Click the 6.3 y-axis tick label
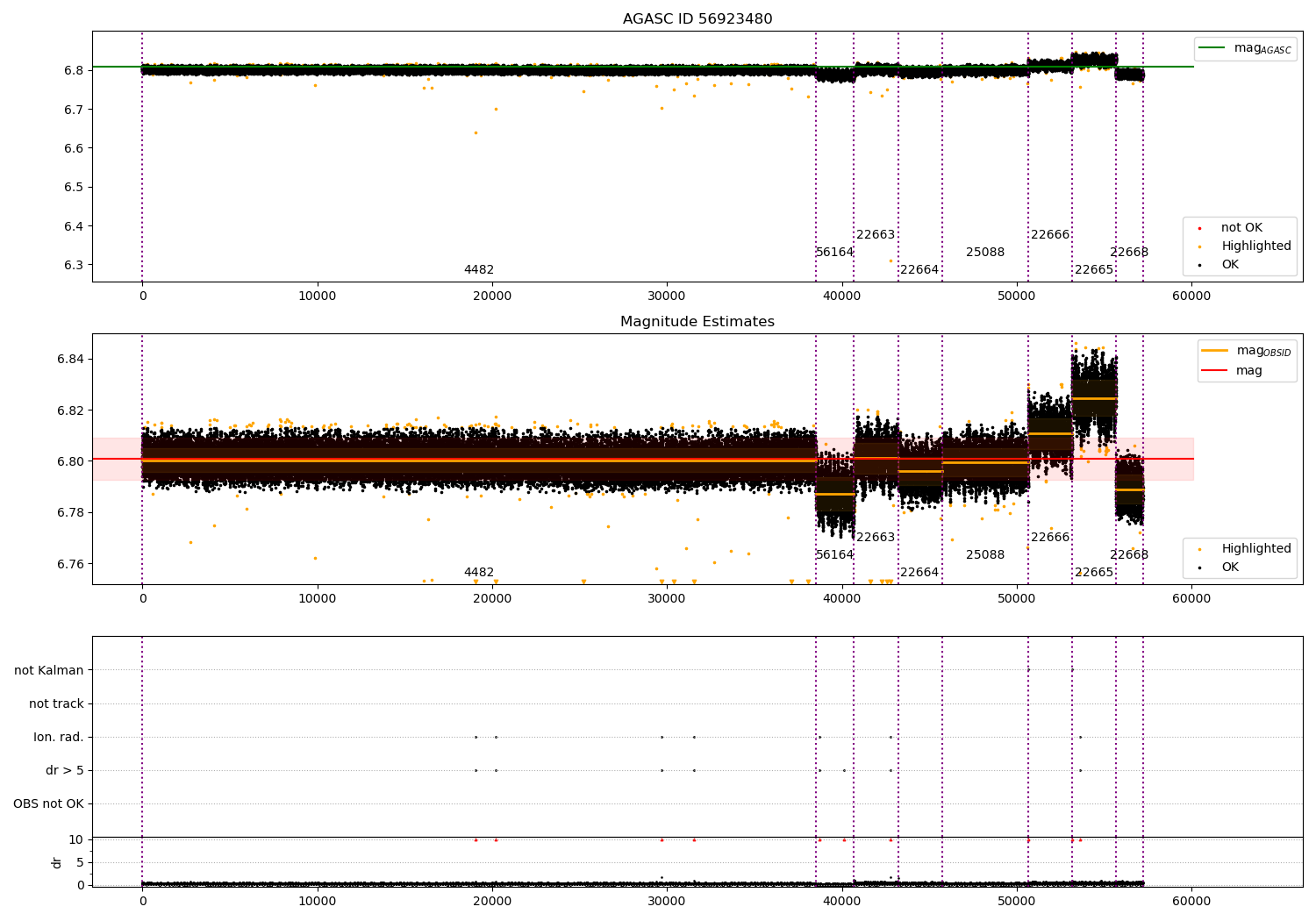Viewport: 1316px width, 921px height. pyautogui.click(x=74, y=266)
